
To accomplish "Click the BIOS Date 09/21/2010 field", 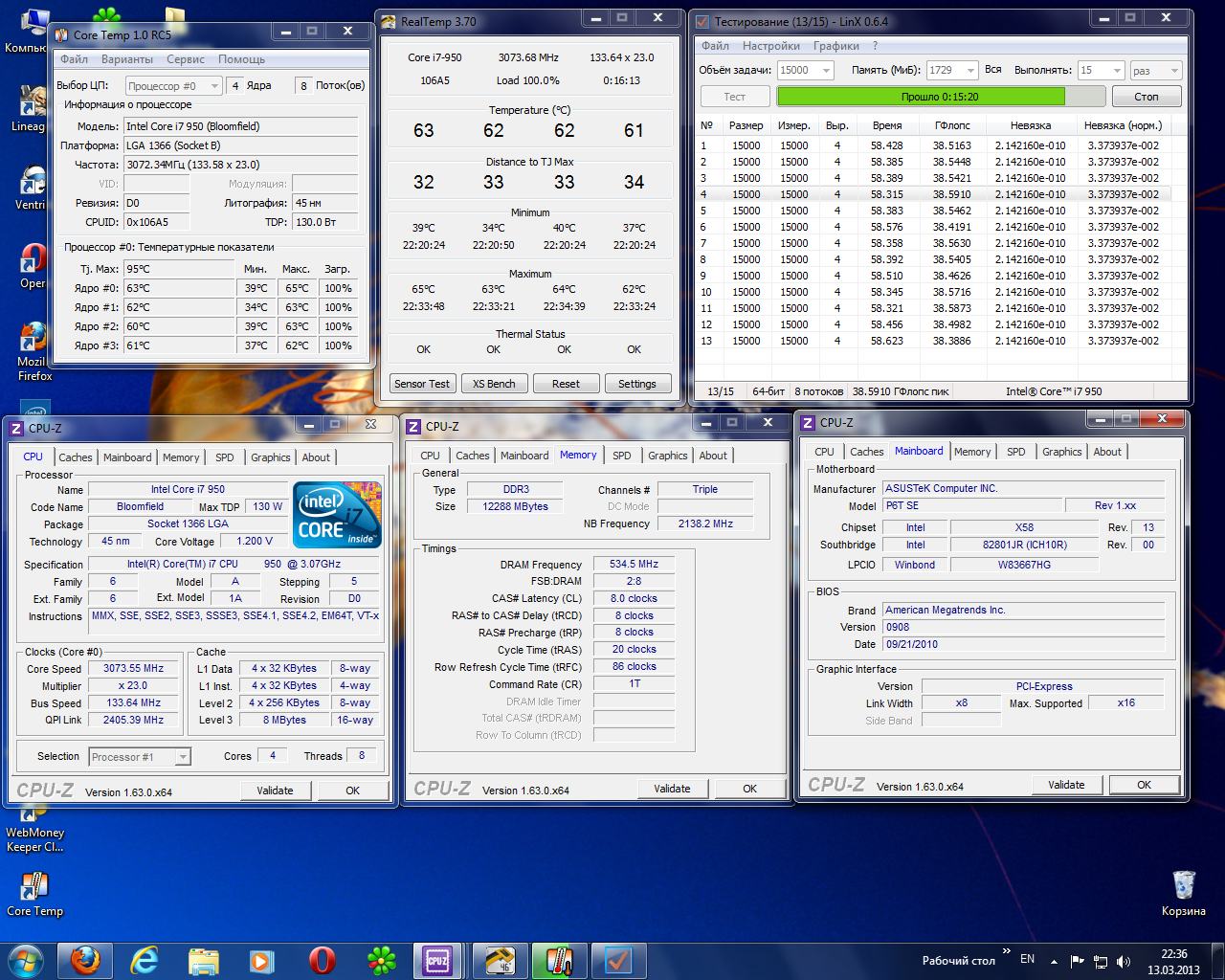I will [x=1023, y=644].
